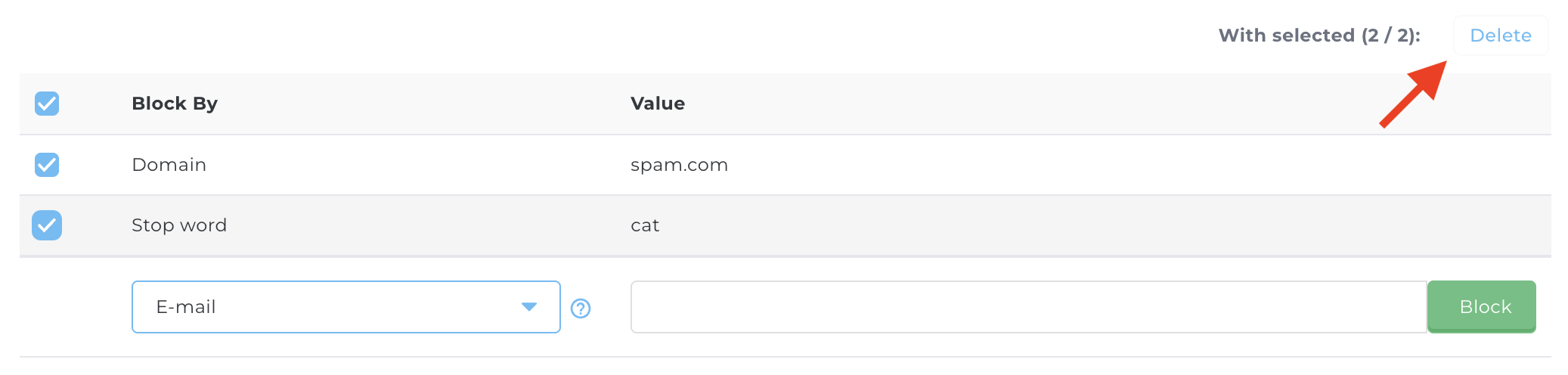Click the Value column header
This screenshot has height=375, width=1568.
(x=658, y=104)
